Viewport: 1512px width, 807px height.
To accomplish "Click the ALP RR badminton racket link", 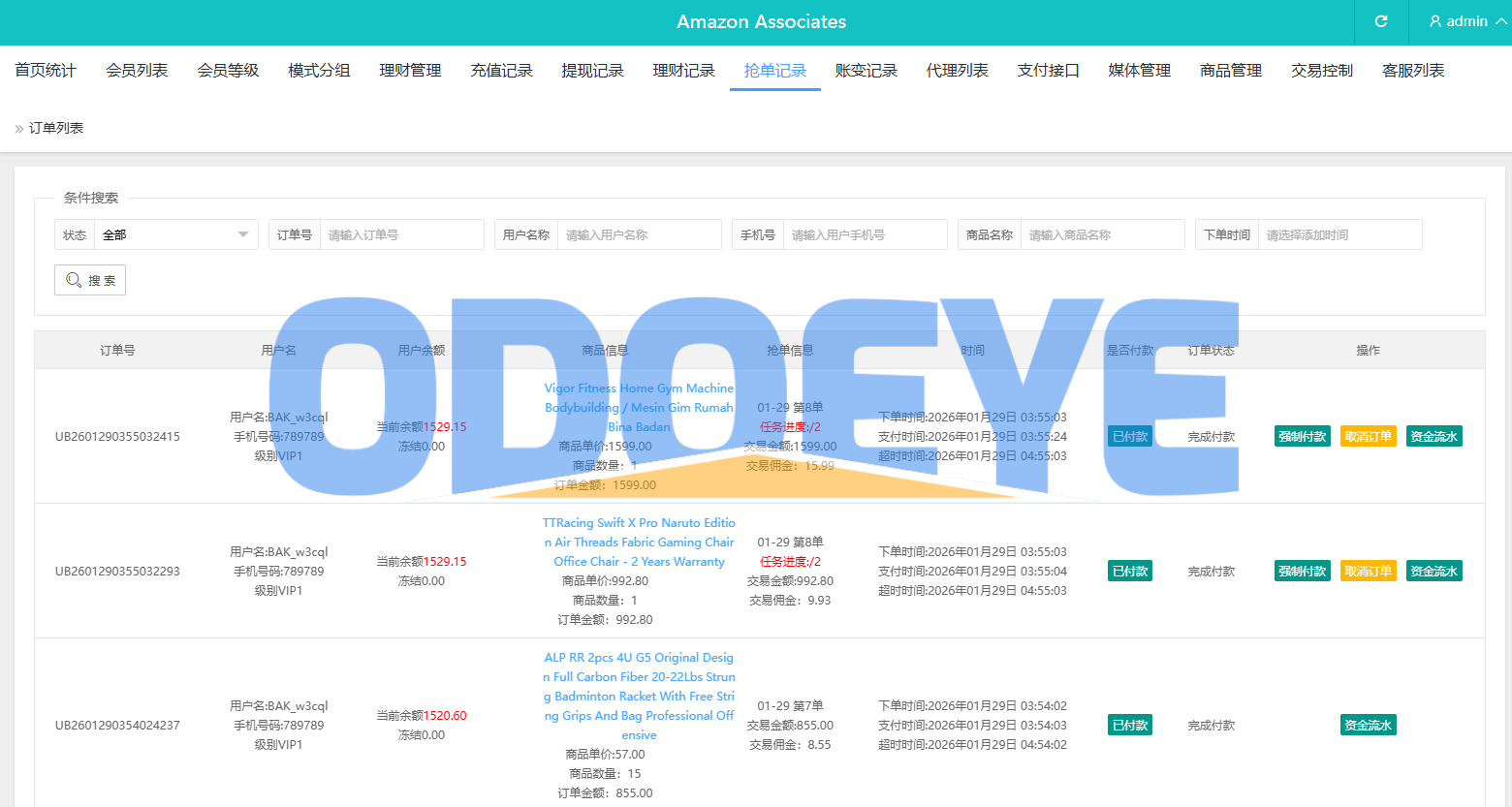I will (639, 696).
